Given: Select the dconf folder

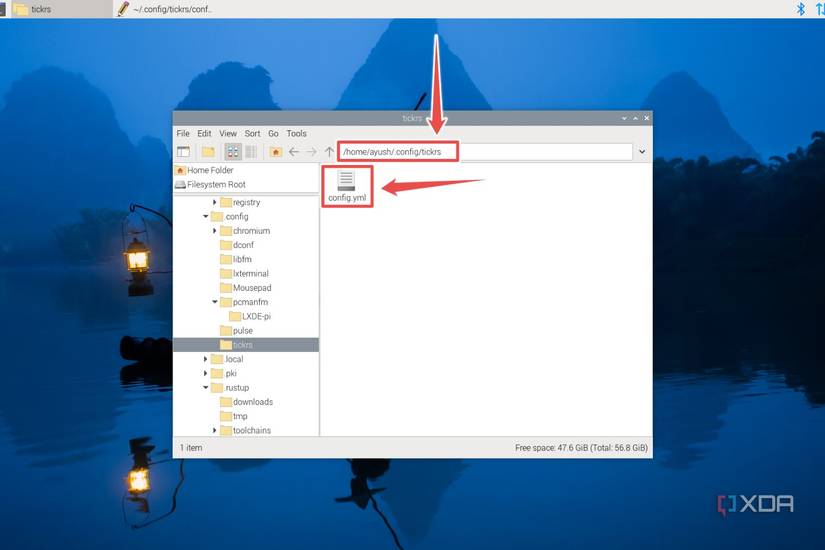Looking at the screenshot, I should [237, 245].
